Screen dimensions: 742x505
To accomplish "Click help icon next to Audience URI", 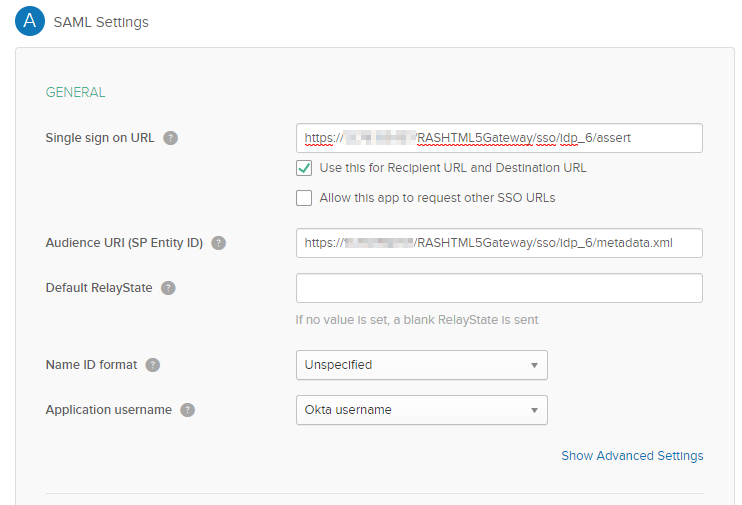I will [x=218, y=243].
